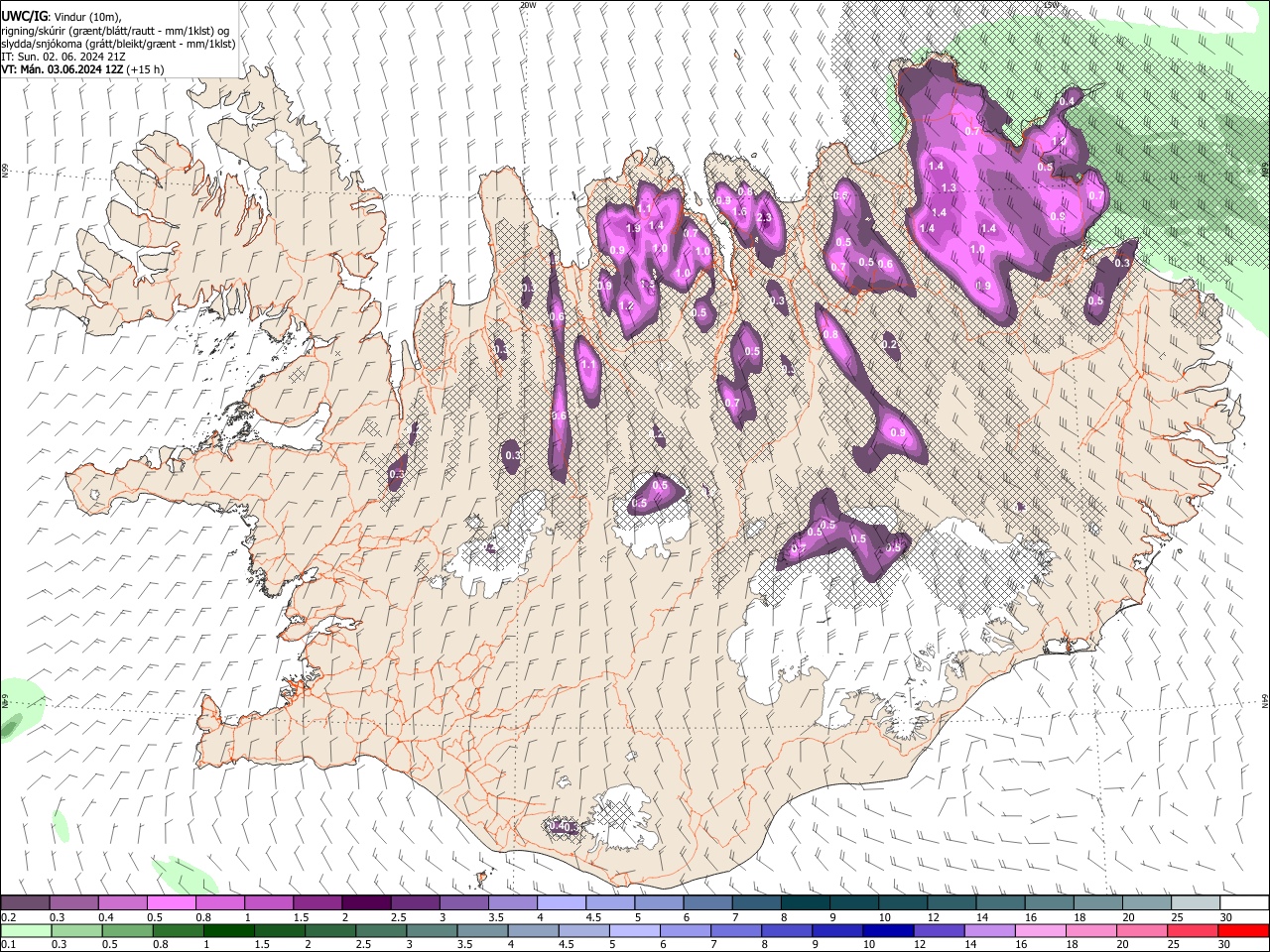1270x952 pixels.
Task: Click the 4 lavender swatch in the snow legend
Action: click(562, 902)
